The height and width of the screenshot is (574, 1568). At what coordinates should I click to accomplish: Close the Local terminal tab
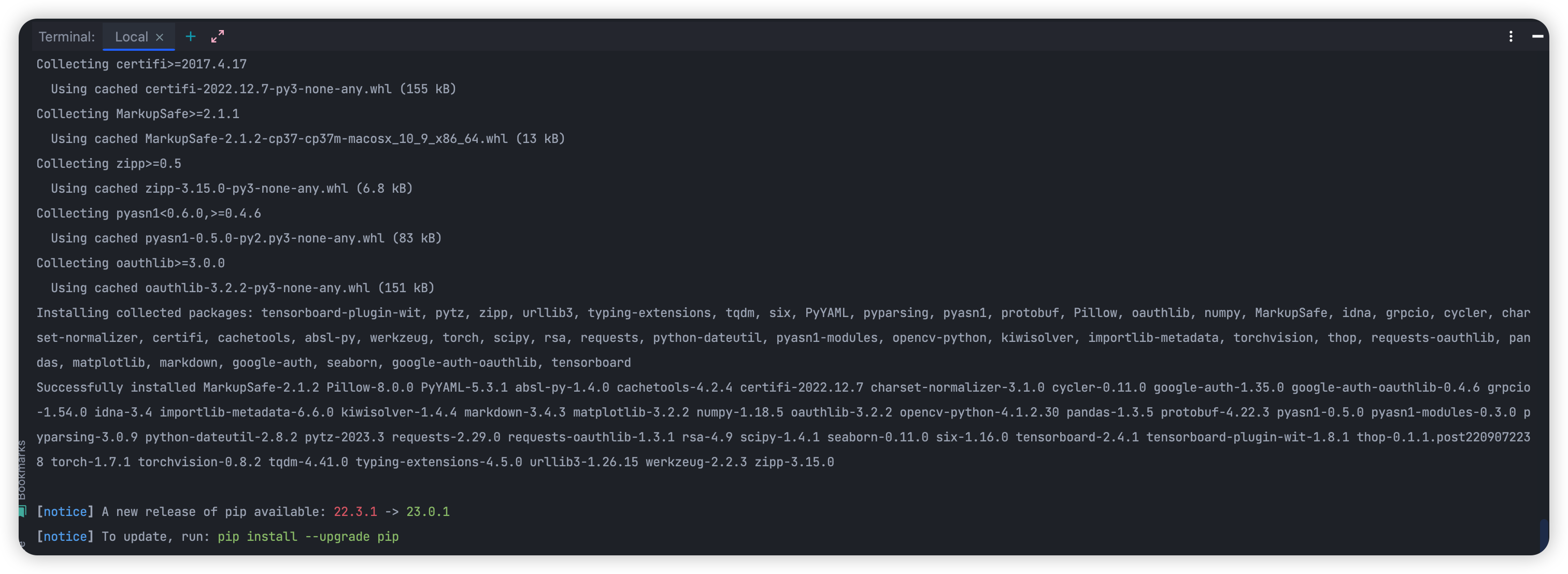coord(160,37)
